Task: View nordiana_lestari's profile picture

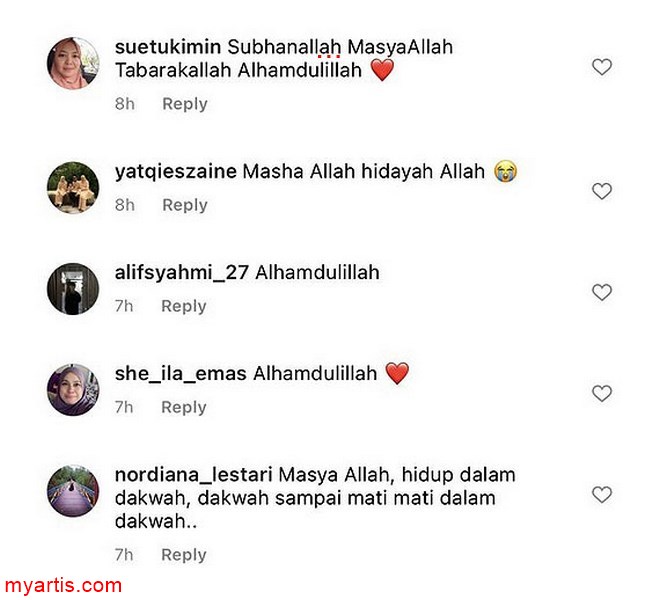Action: pos(73,491)
